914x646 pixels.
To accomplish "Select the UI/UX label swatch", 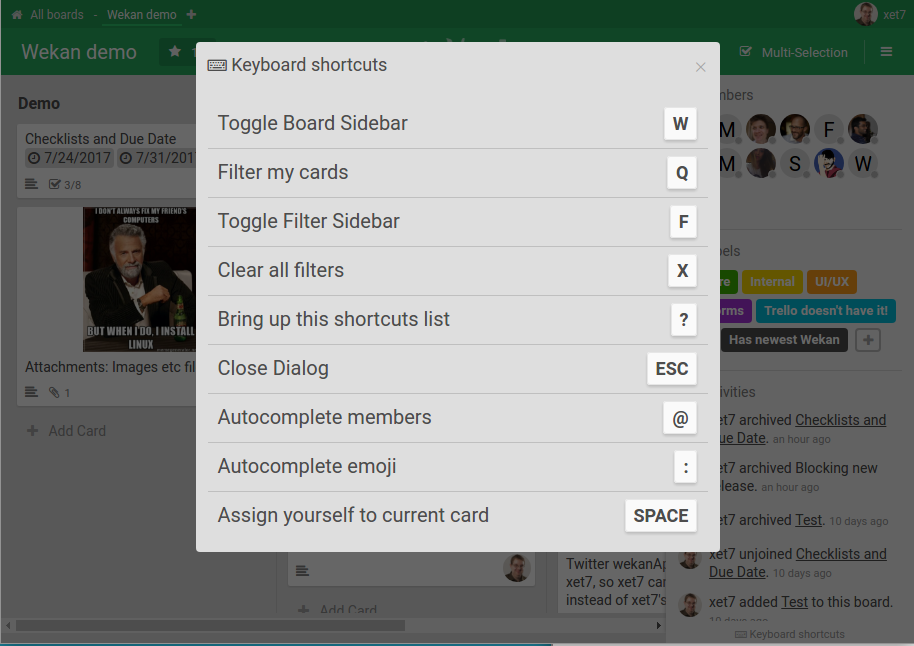I will pos(832,281).
